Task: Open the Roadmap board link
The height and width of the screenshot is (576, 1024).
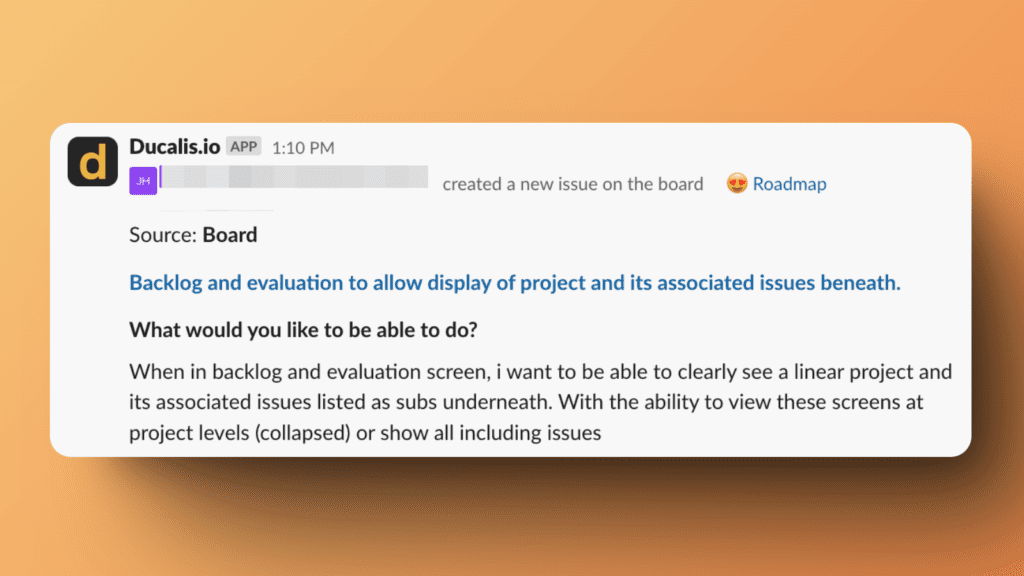Action: 789,184
